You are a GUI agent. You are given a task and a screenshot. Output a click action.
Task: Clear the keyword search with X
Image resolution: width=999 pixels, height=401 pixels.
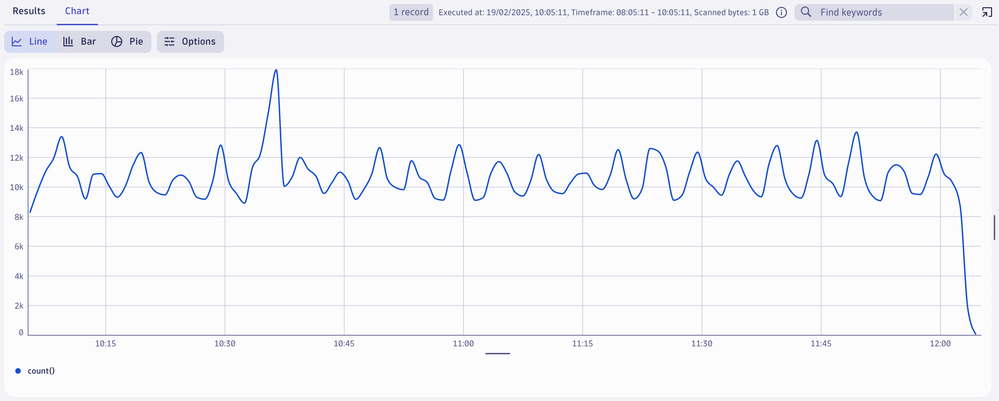[x=963, y=13]
